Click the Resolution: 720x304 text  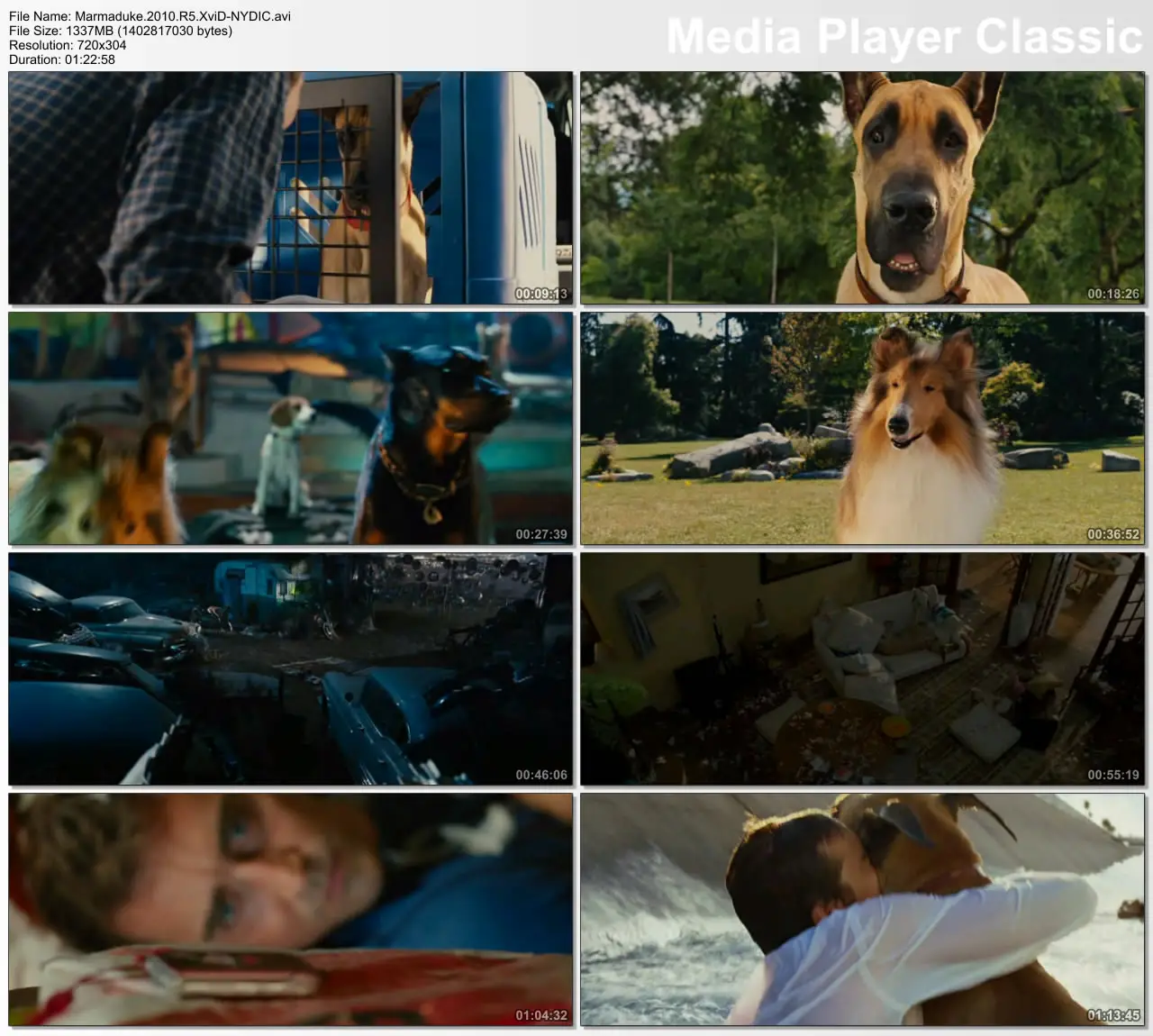tap(68, 45)
